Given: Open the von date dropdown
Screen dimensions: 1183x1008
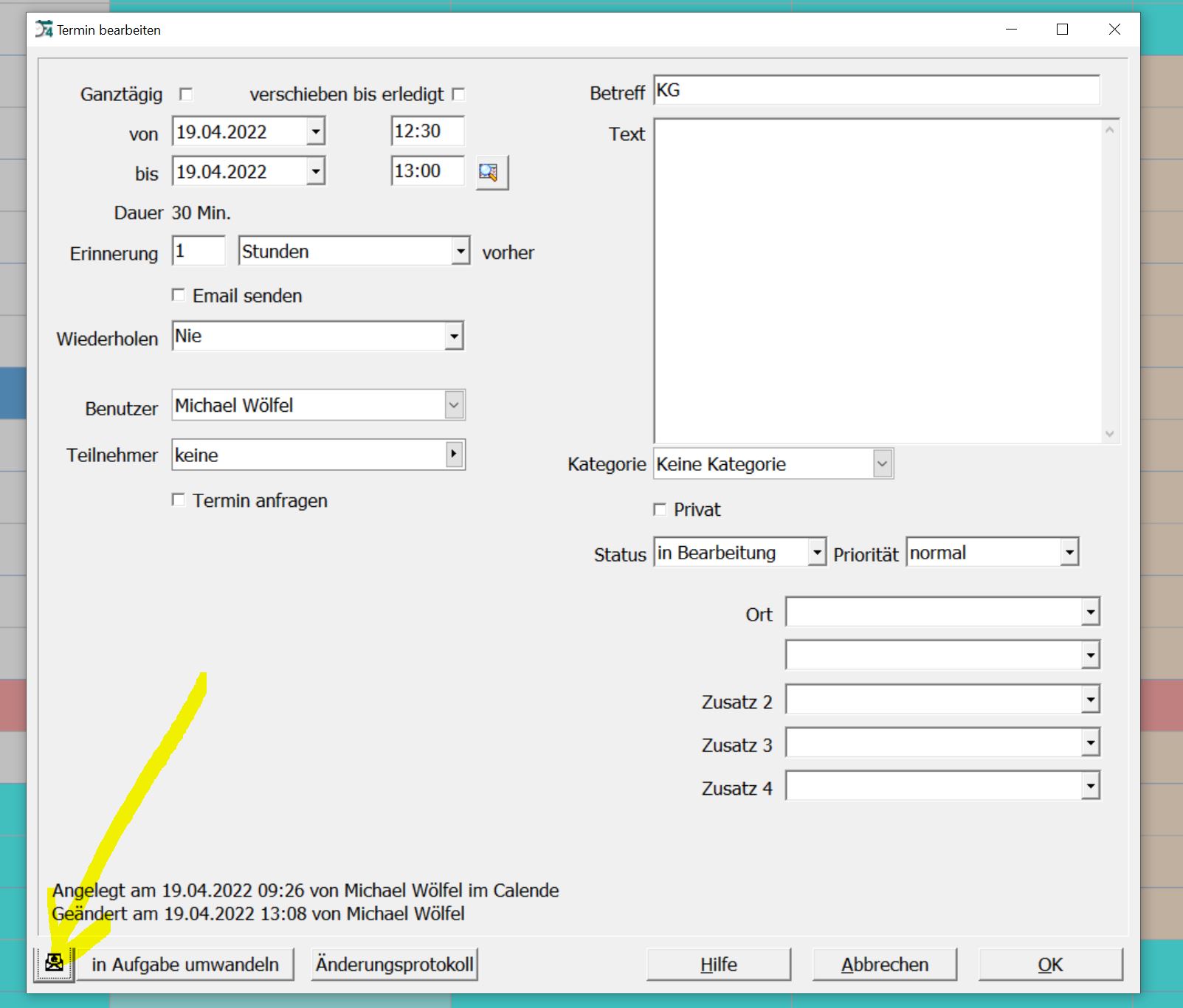Looking at the screenshot, I should 316,132.
